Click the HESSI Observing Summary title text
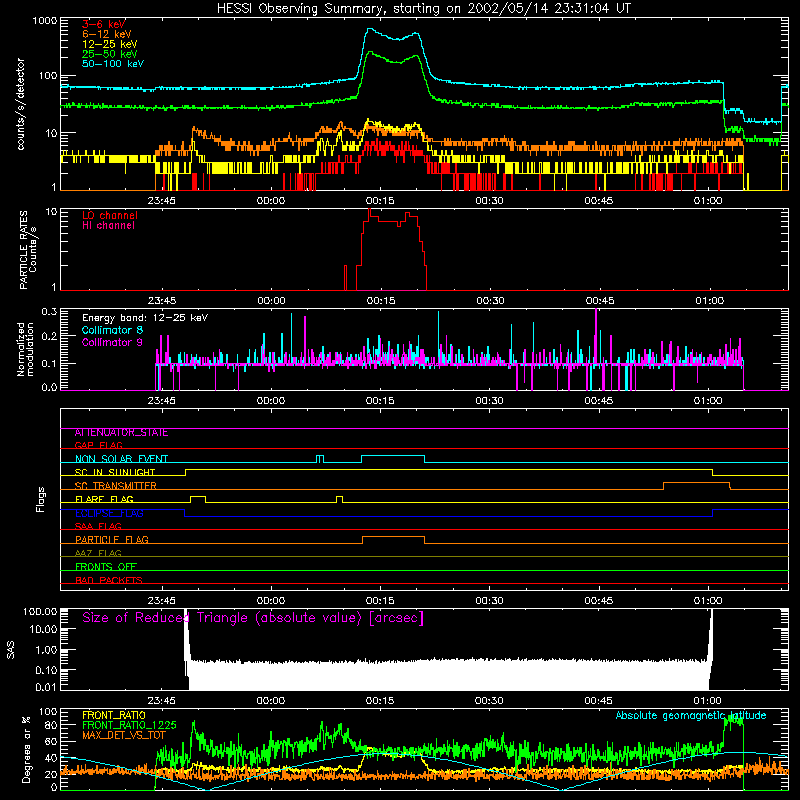 423,9
